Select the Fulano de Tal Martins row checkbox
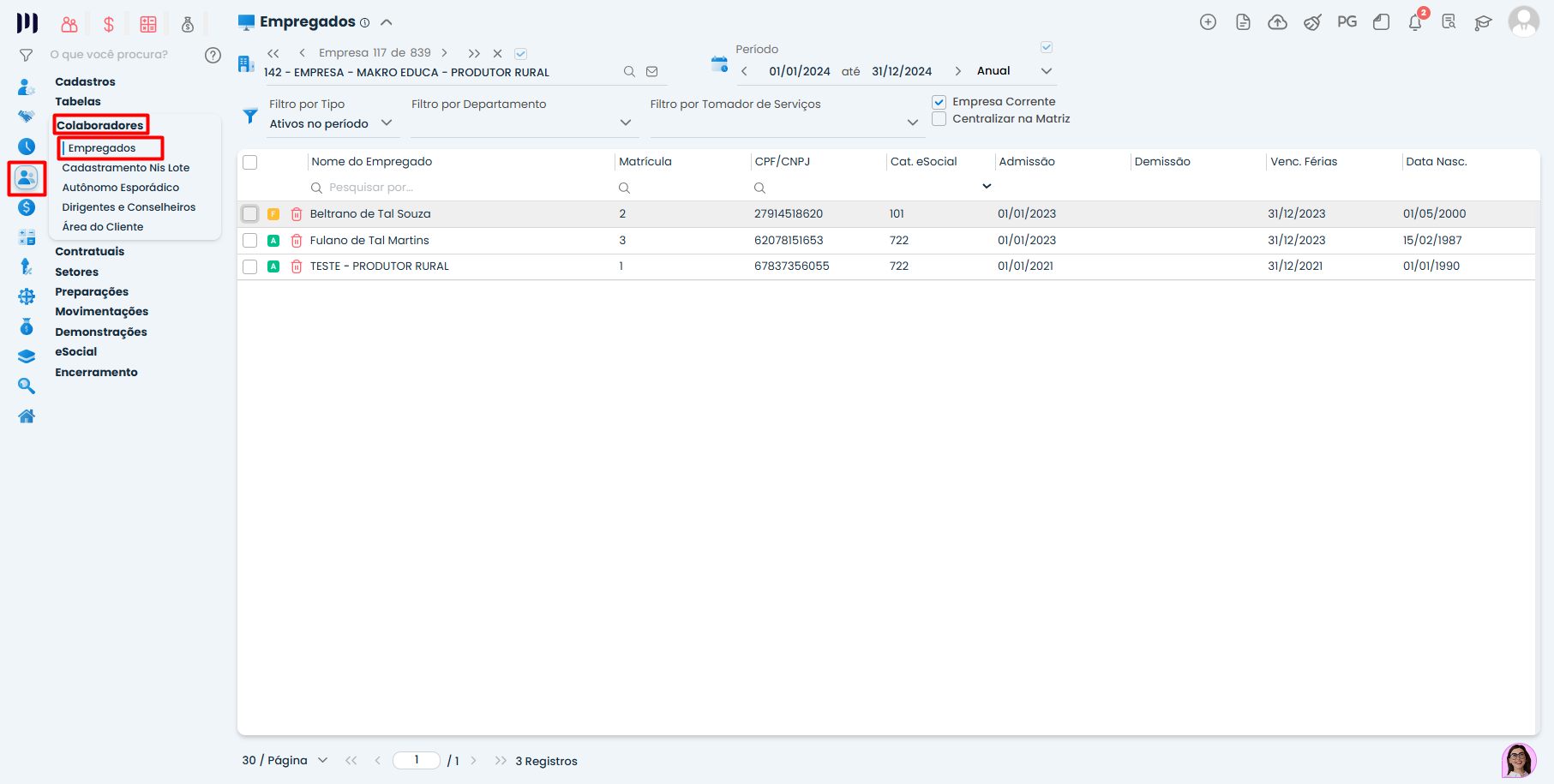 click(250, 241)
